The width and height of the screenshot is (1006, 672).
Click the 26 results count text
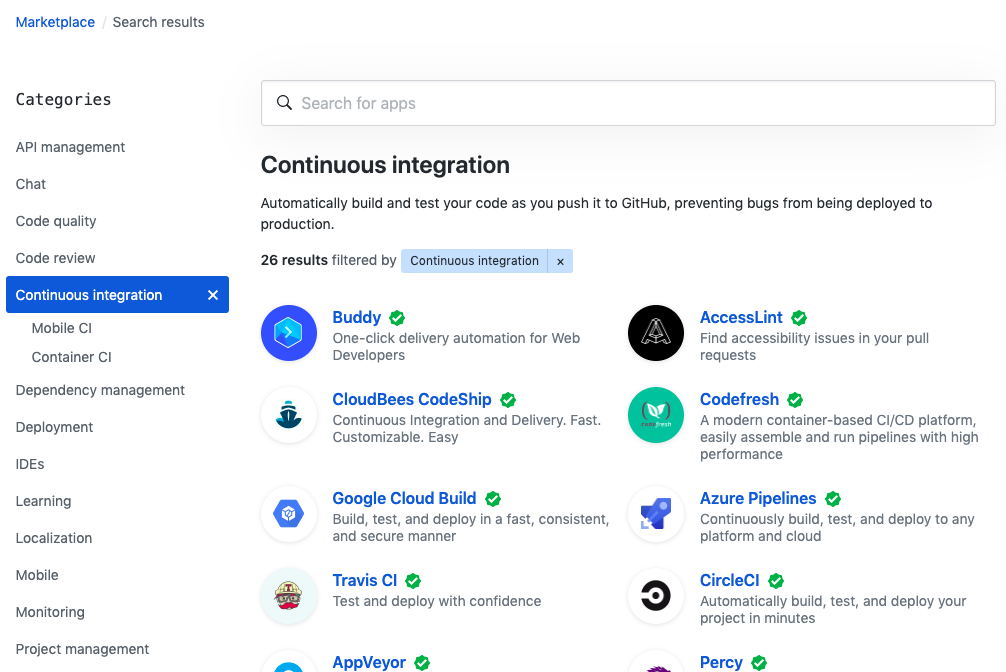294,260
